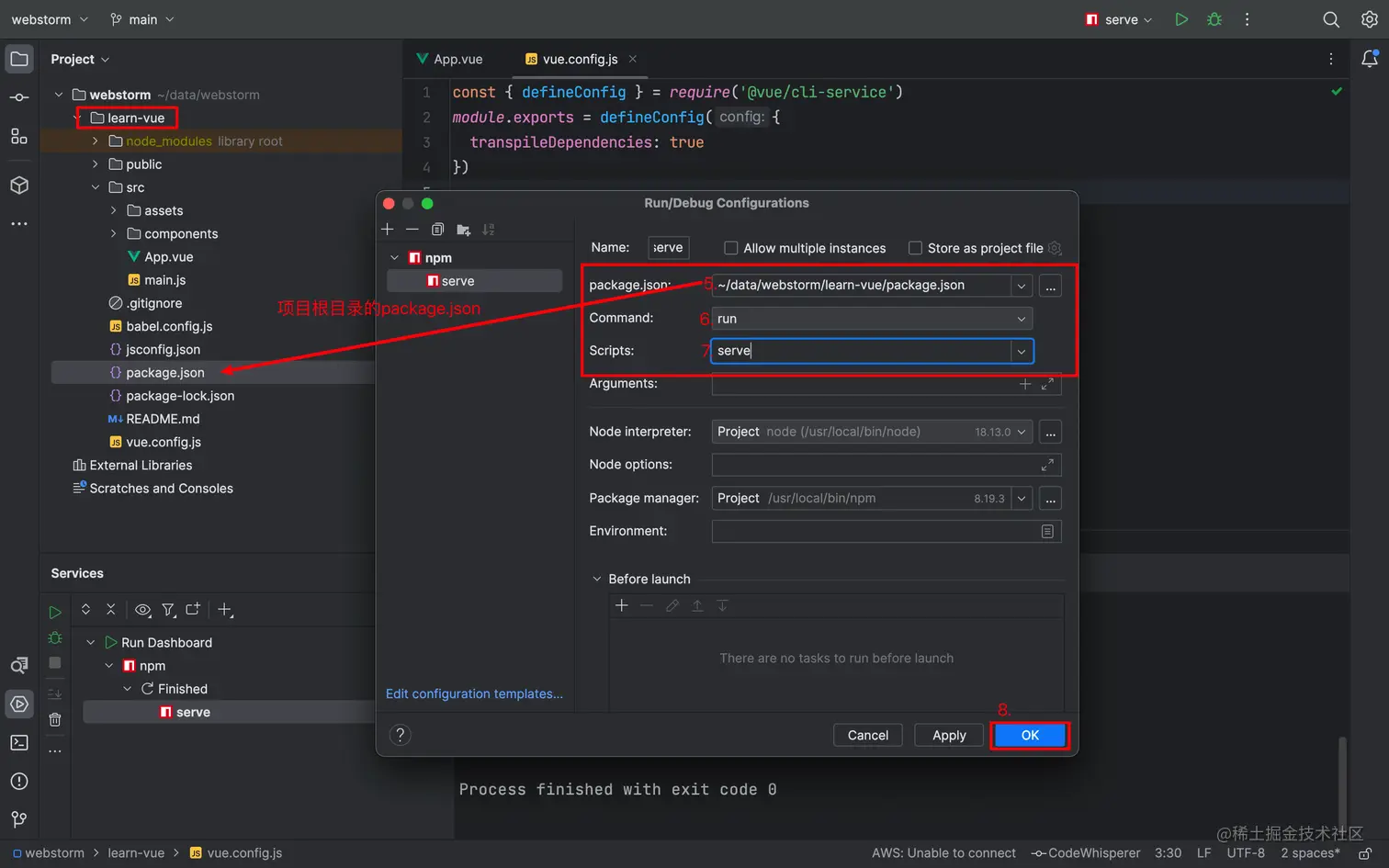
Task: Click the Node options input field
Action: [886, 465]
